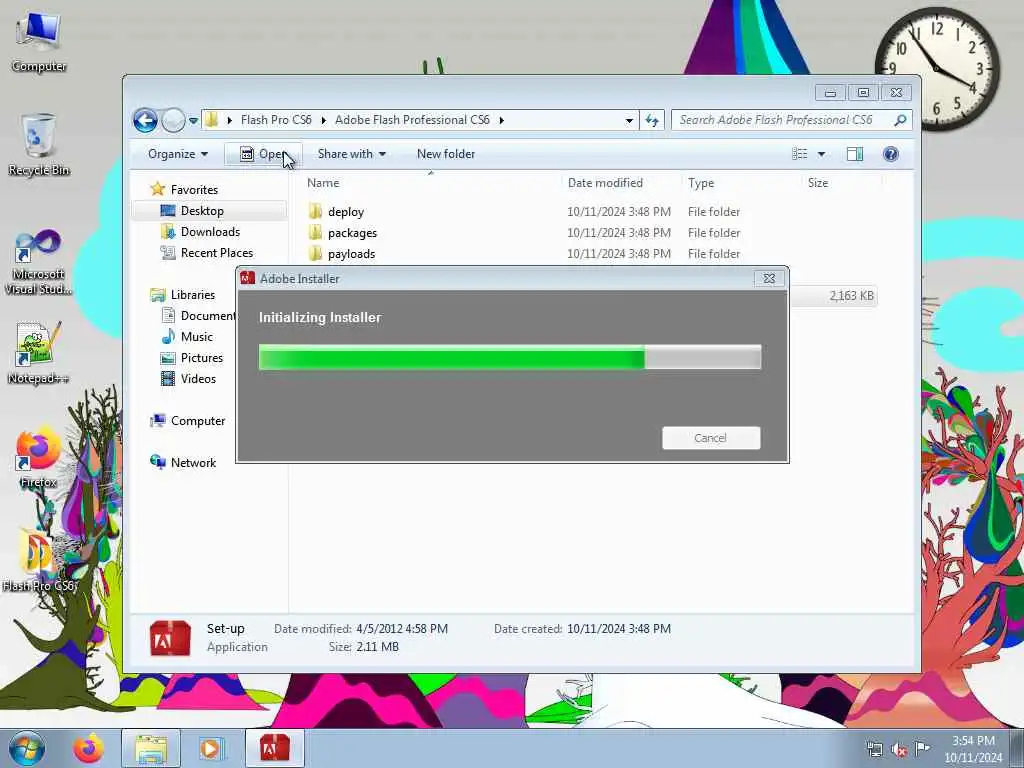Screen dimensions: 1024x768
Task: Click the desktop clock gadget
Action: pos(936,68)
